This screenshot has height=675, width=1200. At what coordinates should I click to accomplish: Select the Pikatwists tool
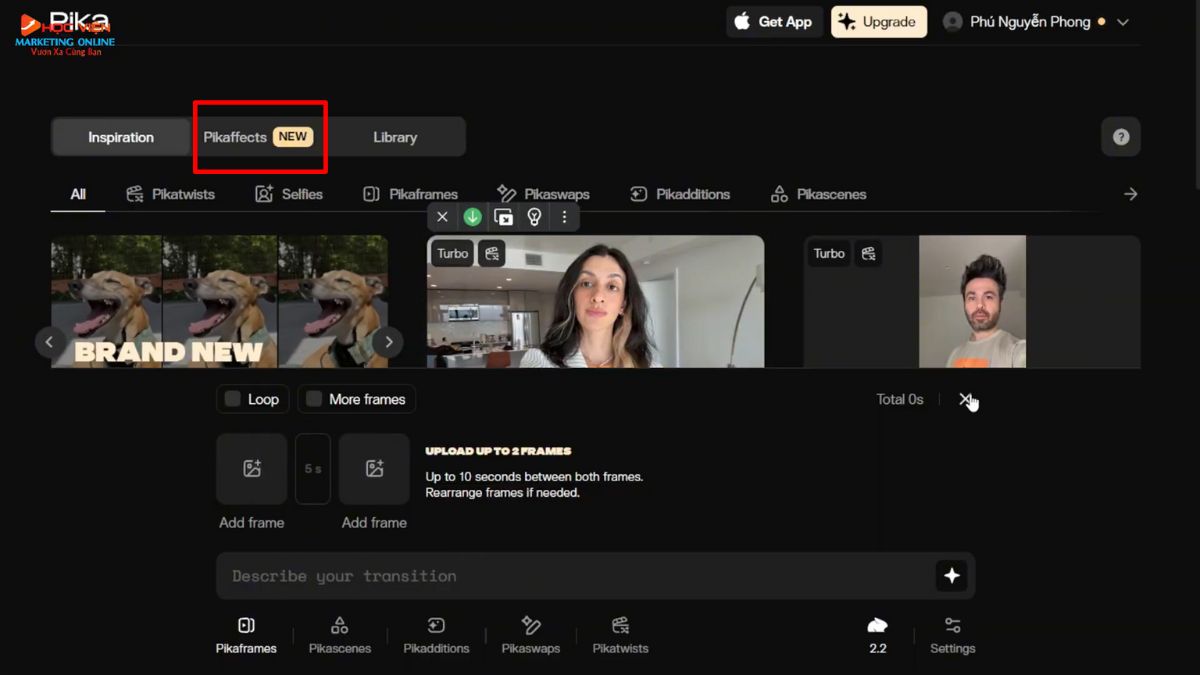tap(620, 636)
